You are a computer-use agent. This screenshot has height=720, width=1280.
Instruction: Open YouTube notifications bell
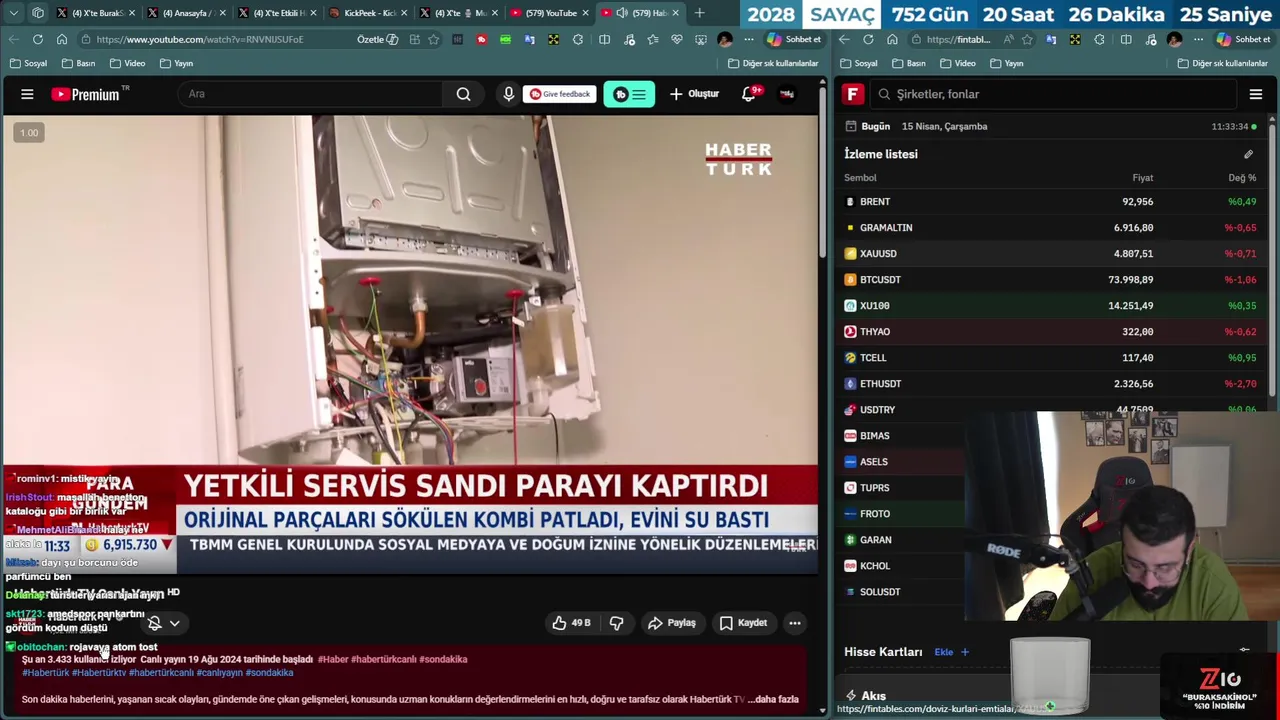coord(748,94)
